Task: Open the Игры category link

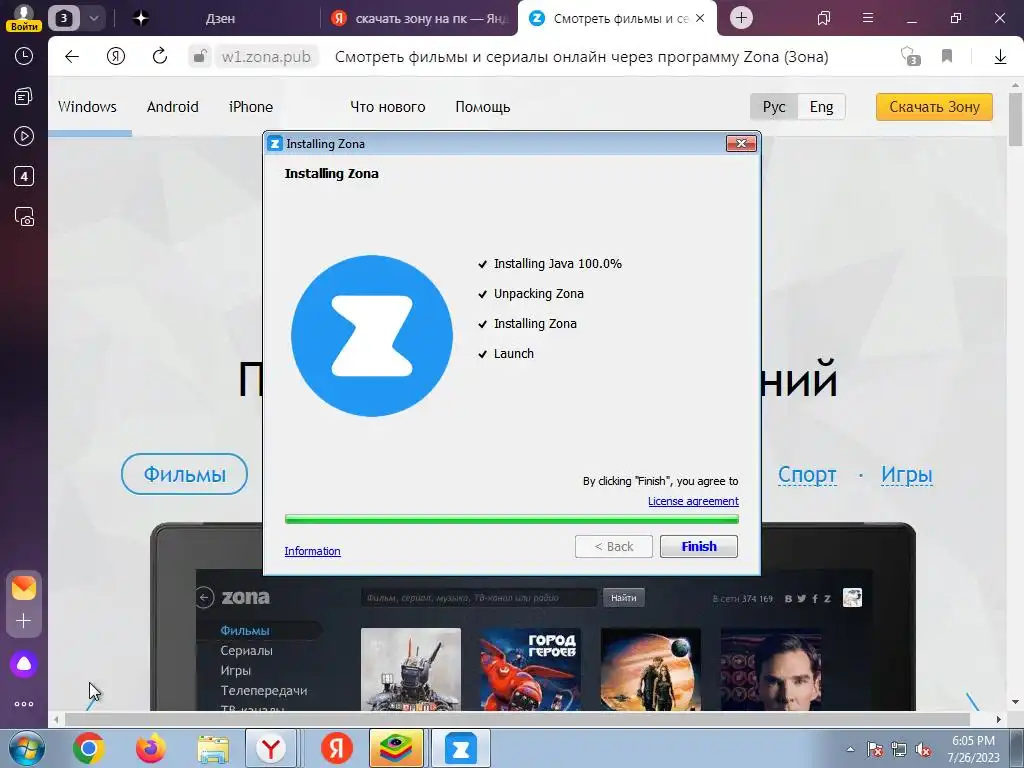Action: pos(906,475)
